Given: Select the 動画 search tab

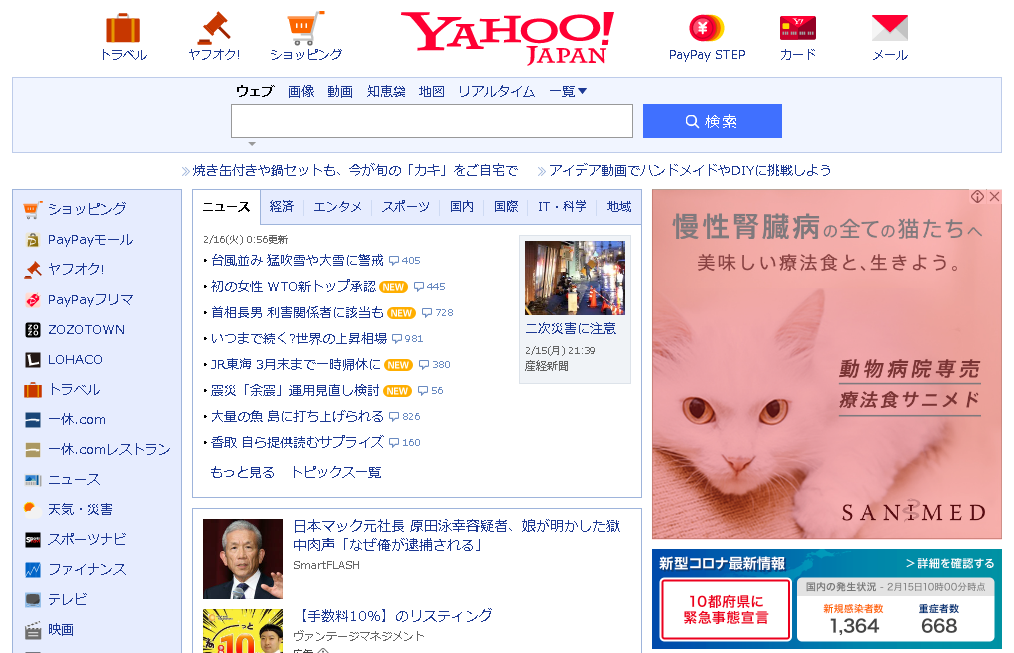Looking at the screenshot, I should 340,91.
